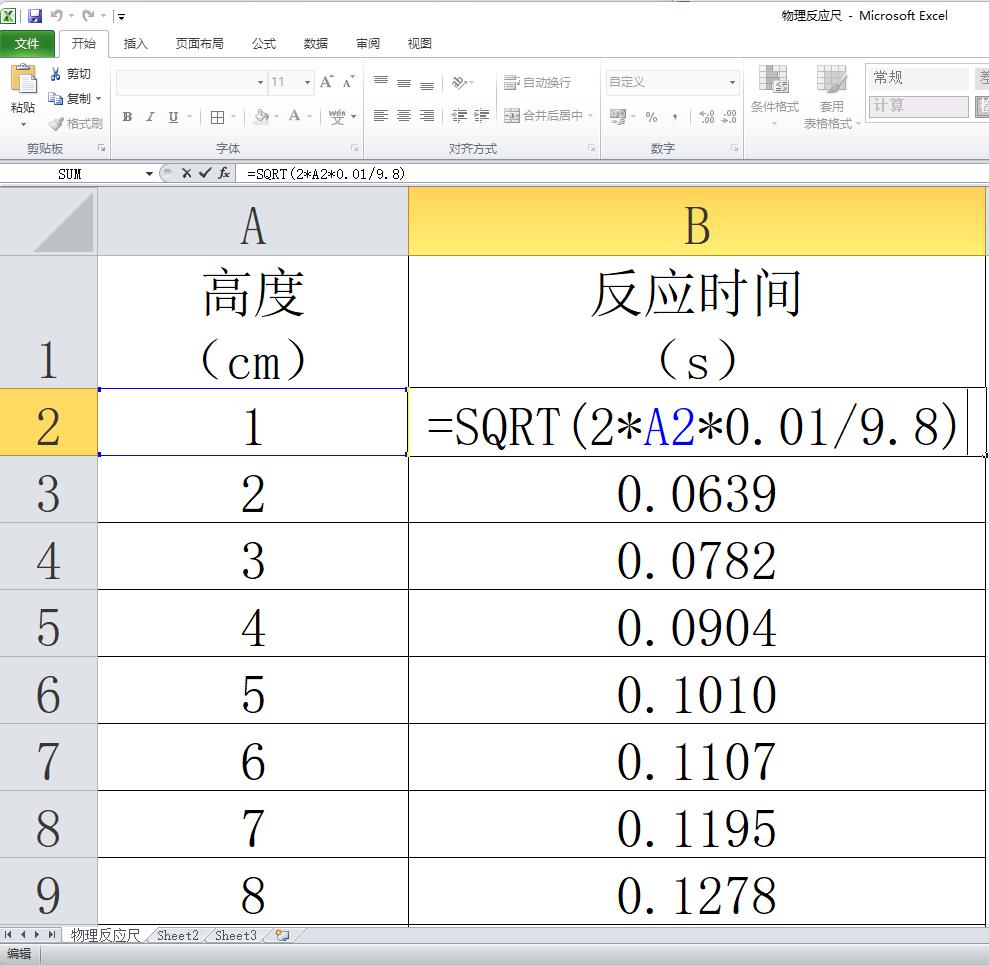Open Customize Quick Access Toolbar arrow

click(121, 16)
